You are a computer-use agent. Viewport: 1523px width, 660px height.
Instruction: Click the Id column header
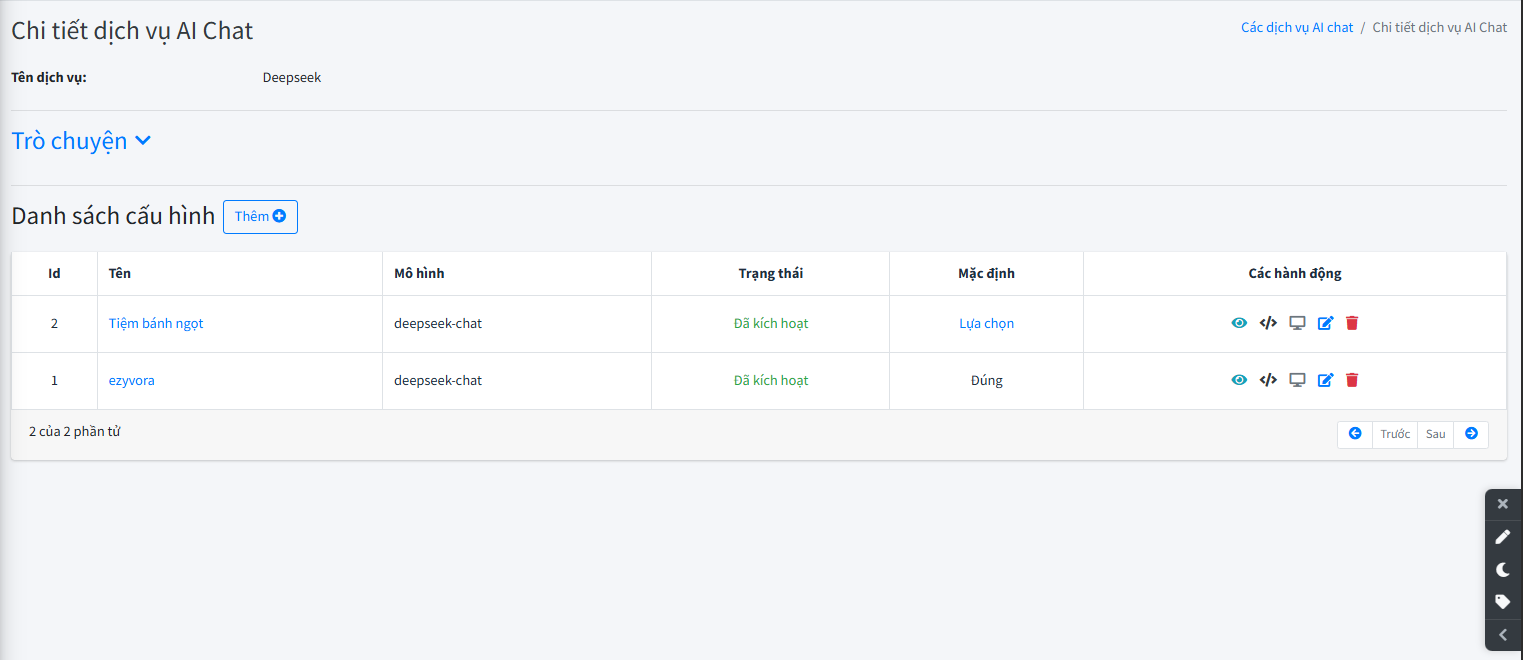coord(54,273)
